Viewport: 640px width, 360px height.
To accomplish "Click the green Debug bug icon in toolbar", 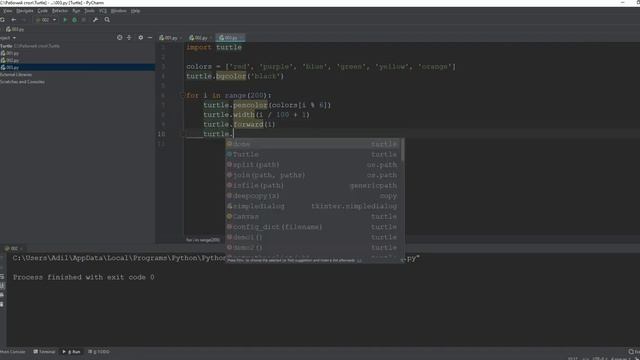I will (x=74, y=20).
